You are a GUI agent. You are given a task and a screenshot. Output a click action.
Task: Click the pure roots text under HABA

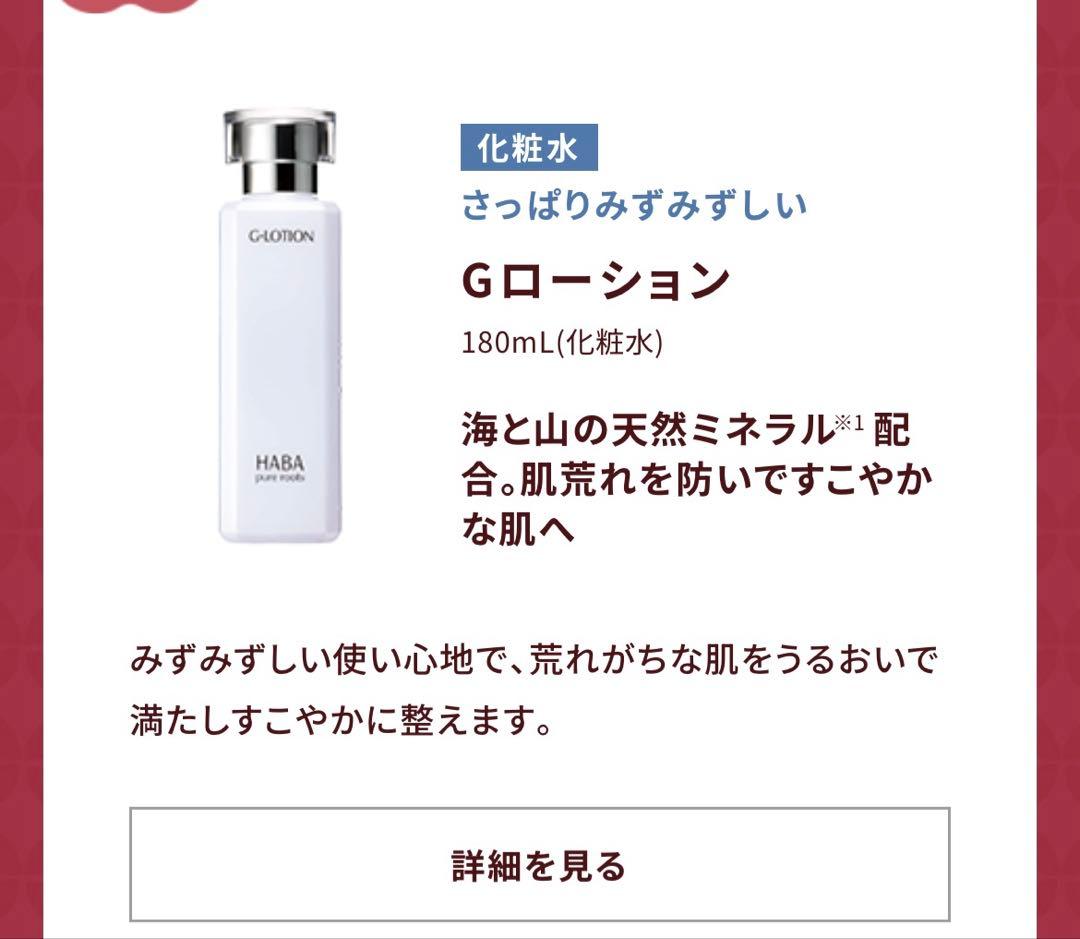tap(280, 478)
